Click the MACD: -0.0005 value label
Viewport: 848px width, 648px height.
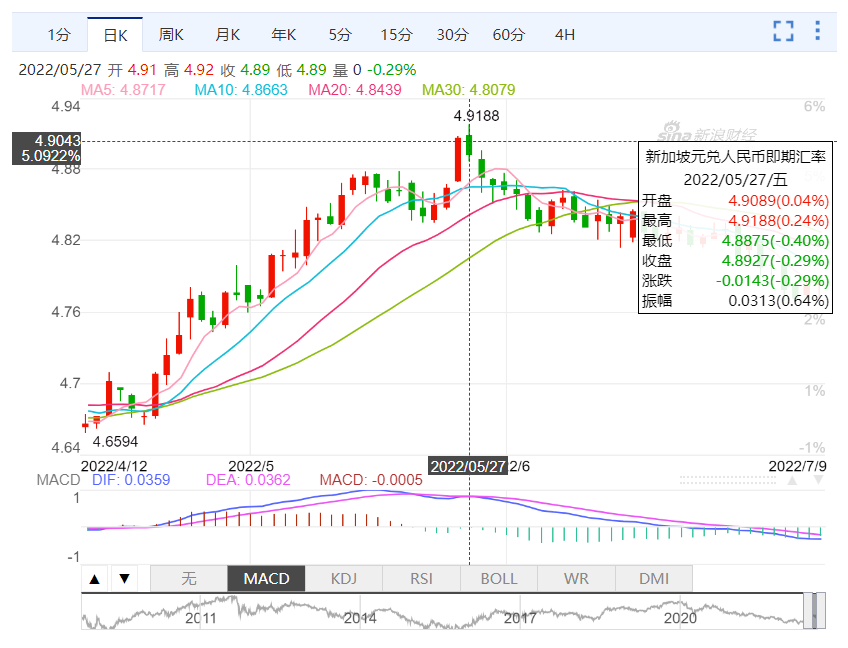371,480
